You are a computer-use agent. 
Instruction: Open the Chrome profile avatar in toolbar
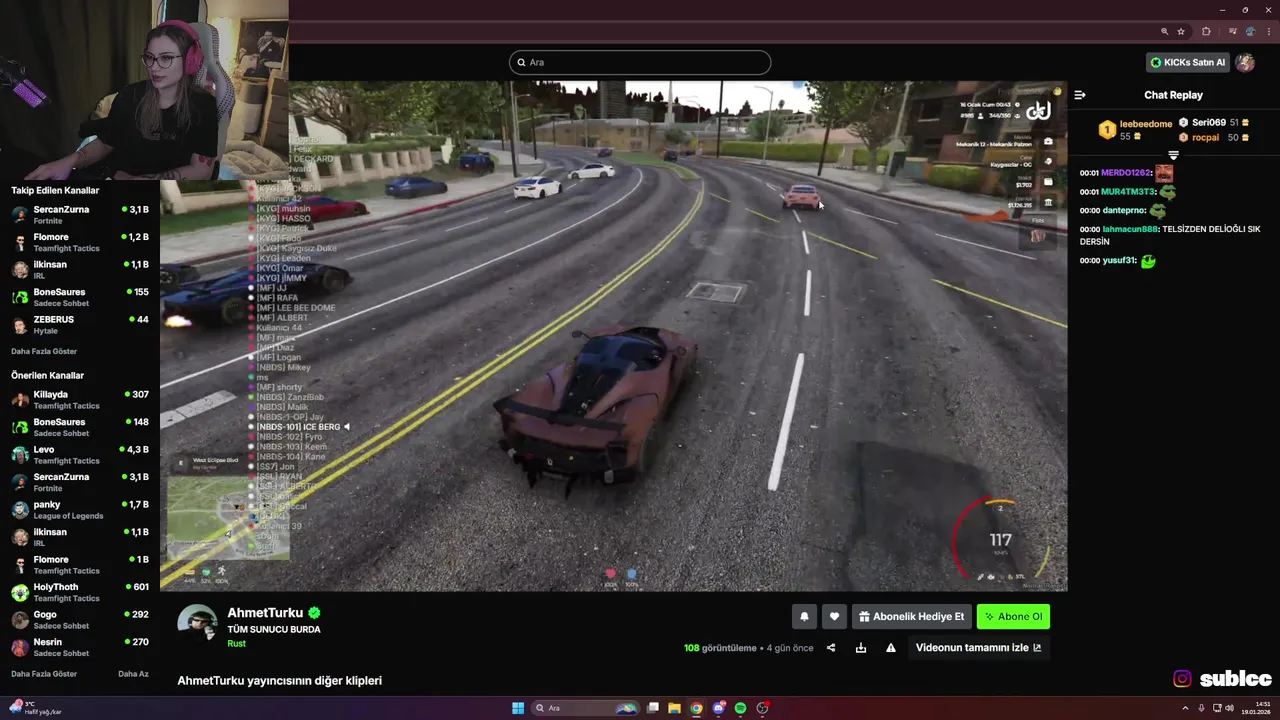(1248, 31)
